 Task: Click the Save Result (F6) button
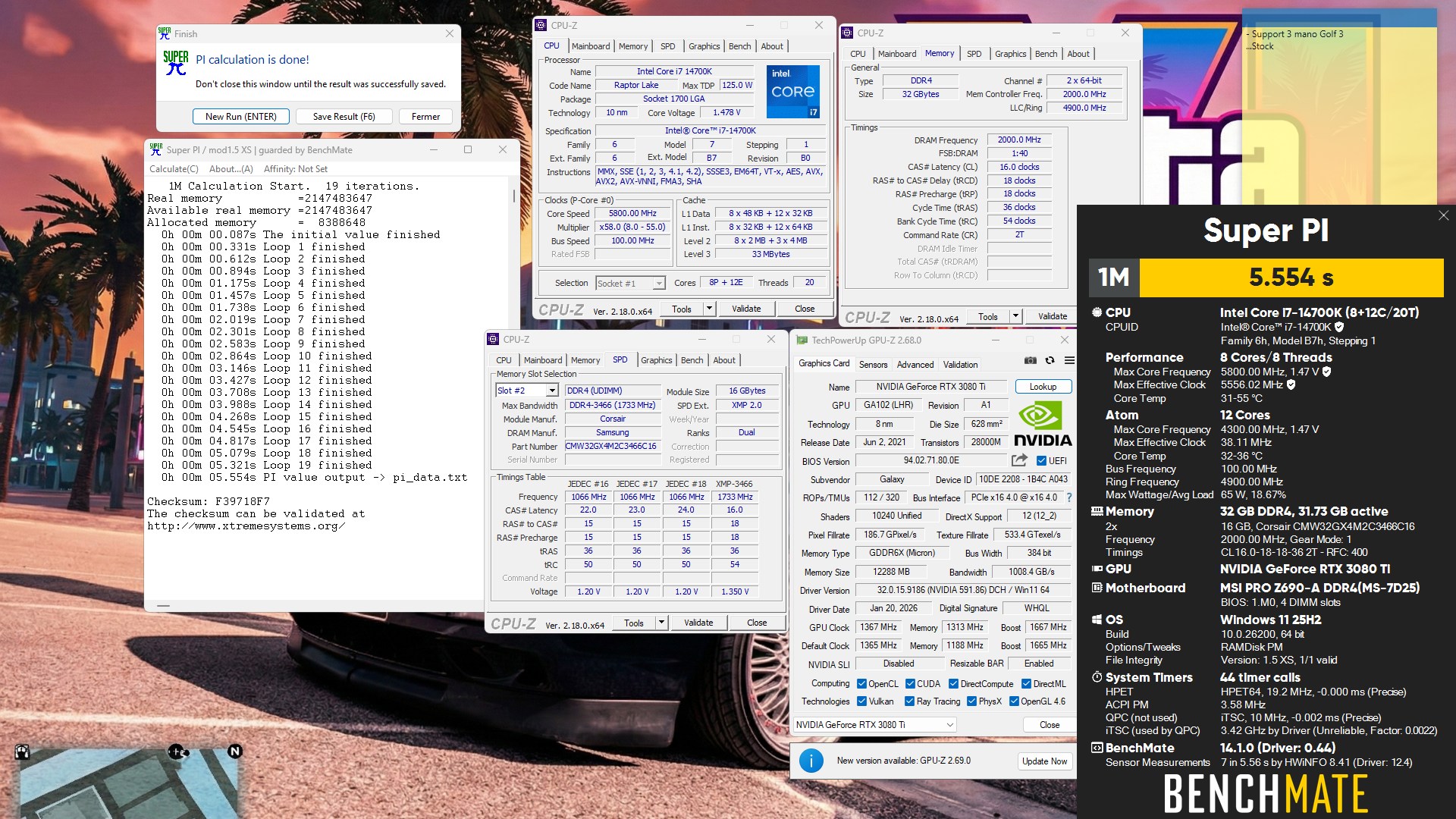[344, 116]
